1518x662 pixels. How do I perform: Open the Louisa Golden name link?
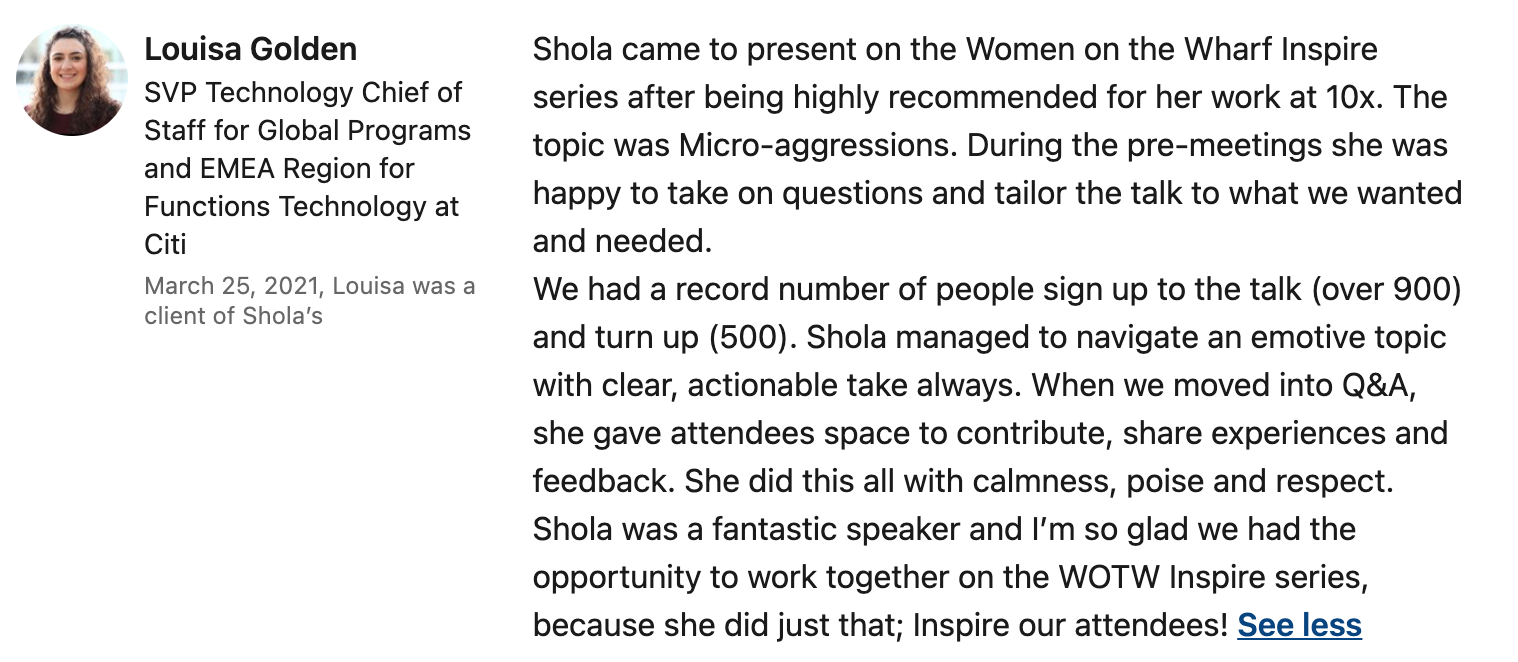point(251,49)
